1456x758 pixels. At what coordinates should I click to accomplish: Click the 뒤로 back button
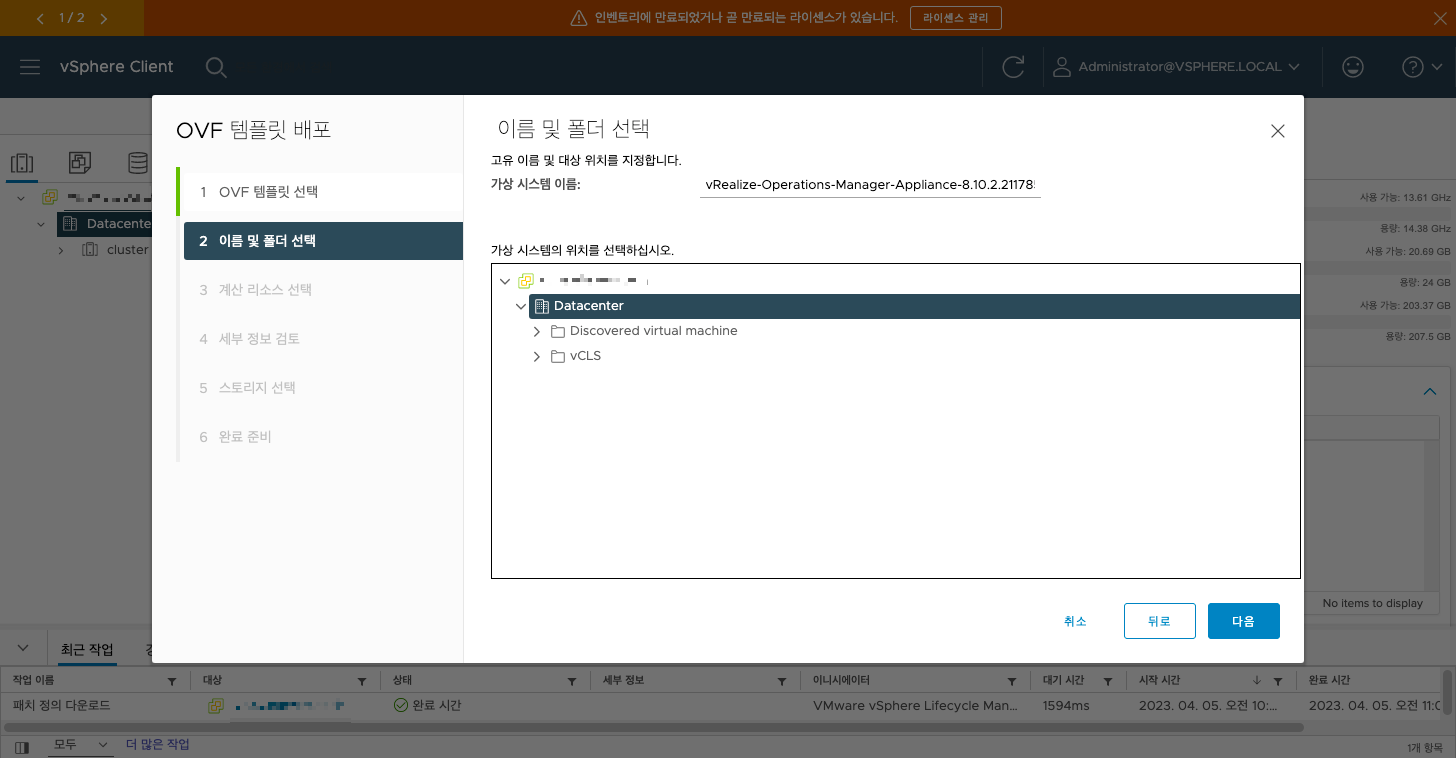[1159, 621]
